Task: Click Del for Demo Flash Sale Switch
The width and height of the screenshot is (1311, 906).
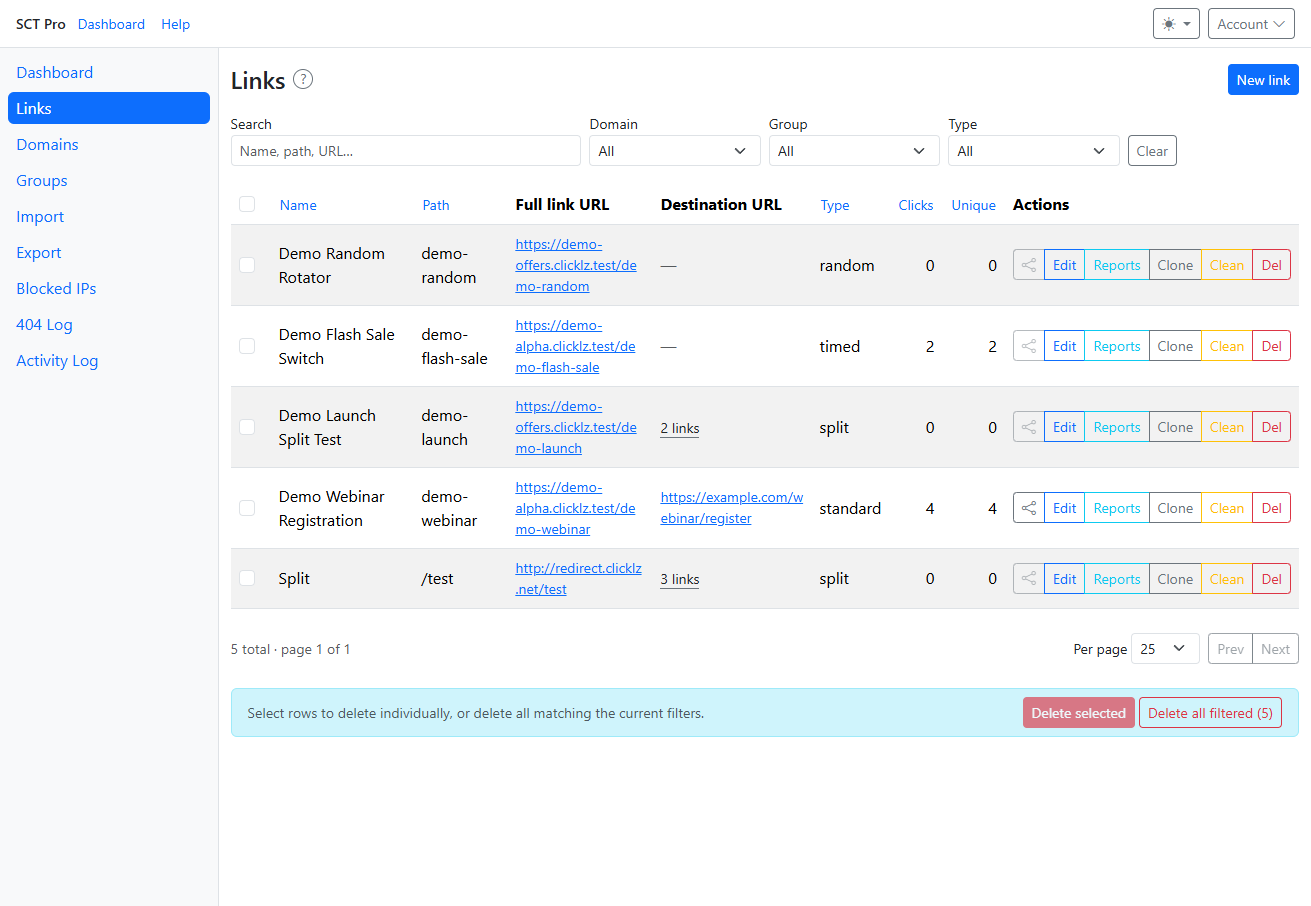Action: pos(1271,346)
